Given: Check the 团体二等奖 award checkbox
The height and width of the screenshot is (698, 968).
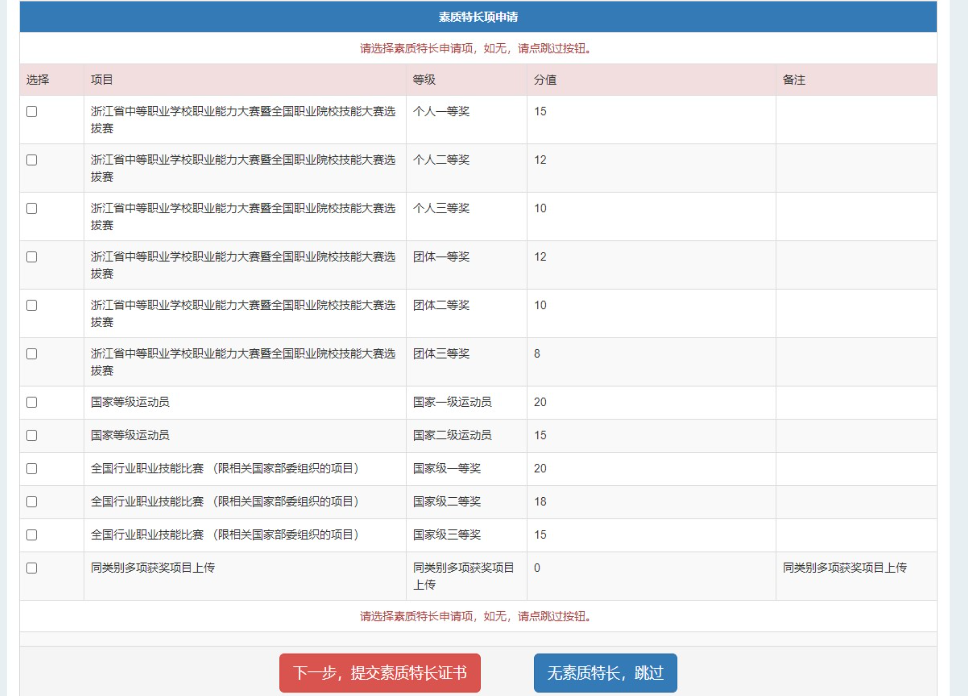Looking at the screenshot, I should pyautogui.click(x=32, y=305).
